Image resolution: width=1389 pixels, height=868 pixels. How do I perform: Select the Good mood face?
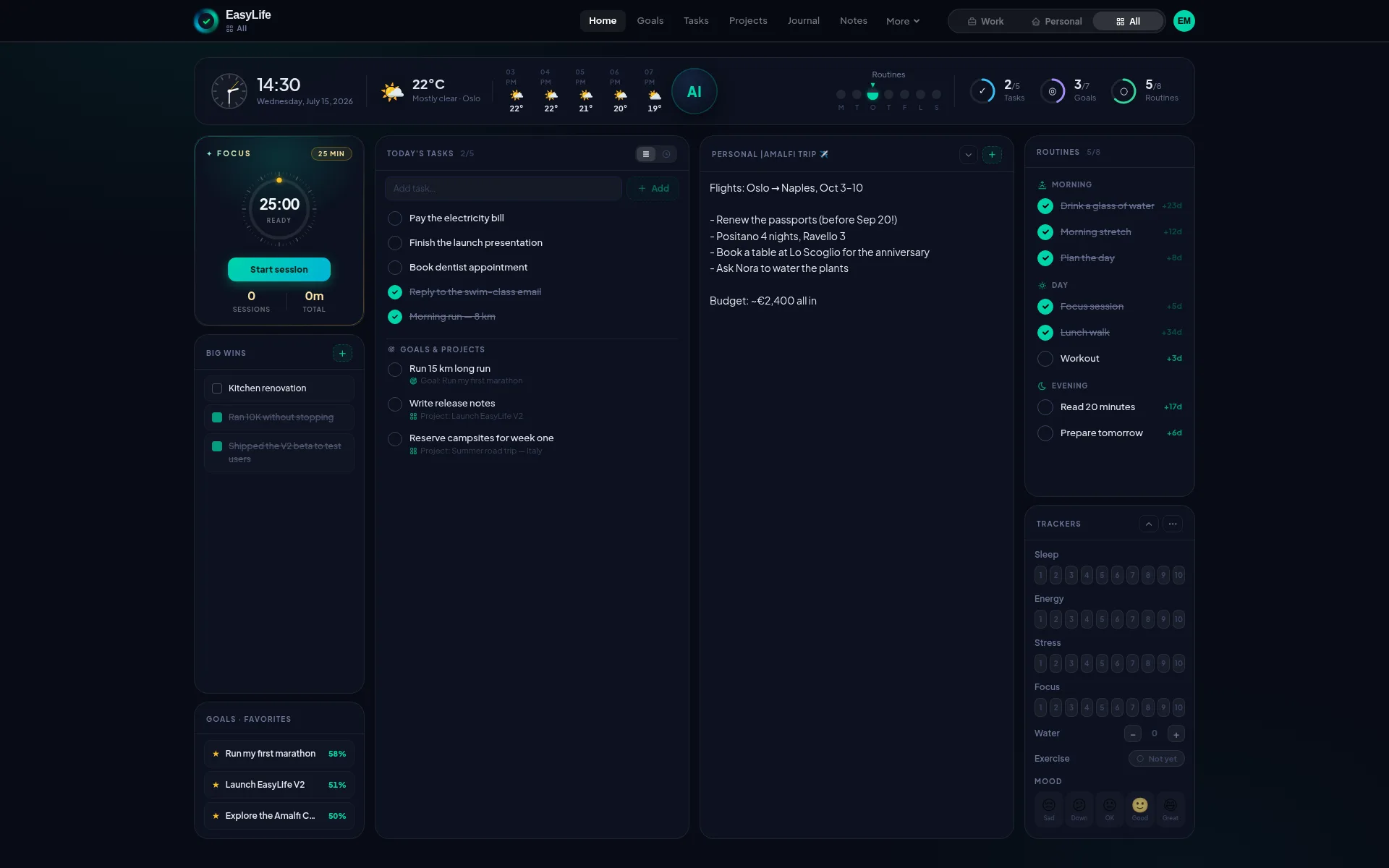tap(1140, 808)
